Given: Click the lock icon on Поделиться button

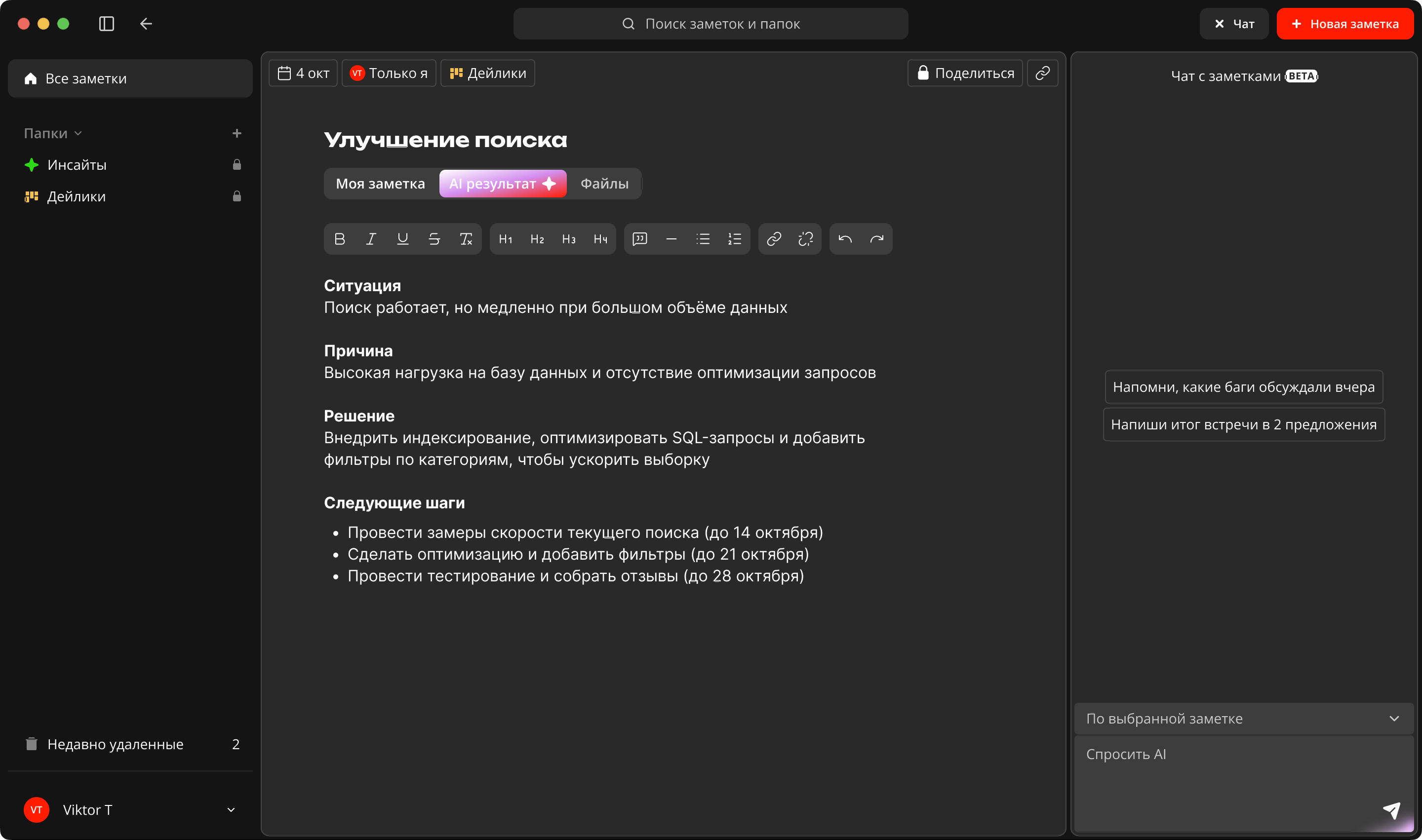Looking at the screenshot, I should click(923, 73).
